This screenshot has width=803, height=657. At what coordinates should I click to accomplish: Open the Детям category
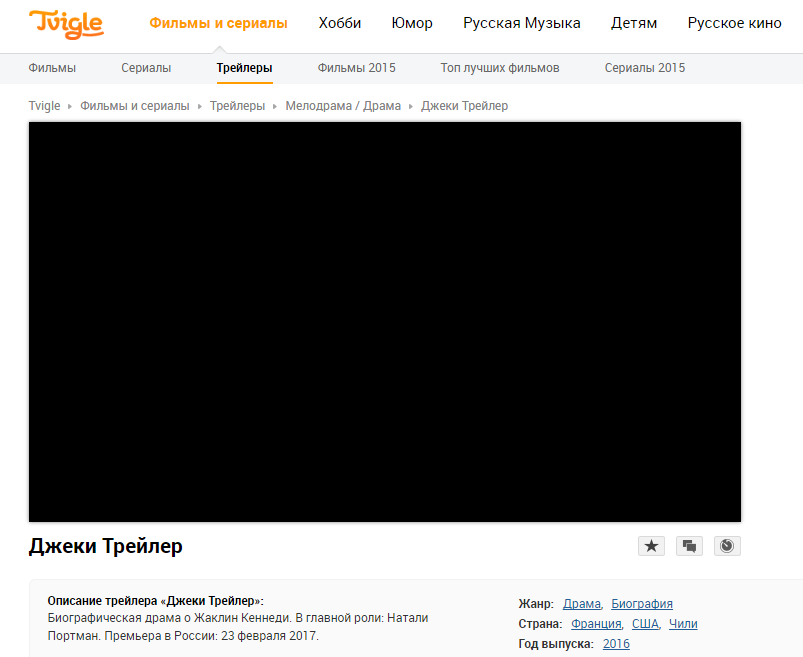(x=632, y=23)
